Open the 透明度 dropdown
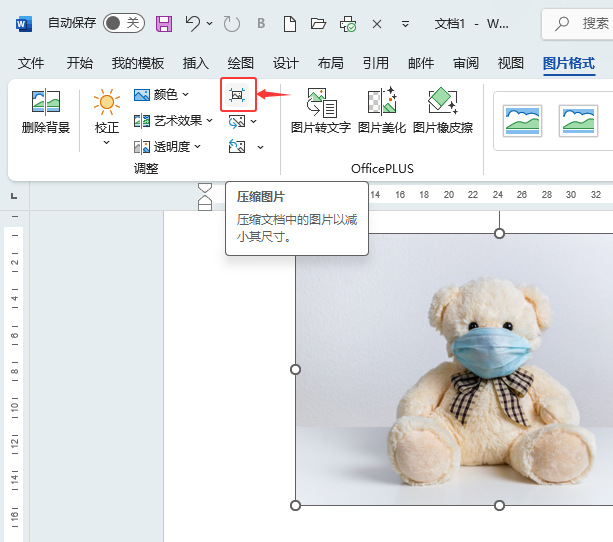Screen dimensions: 613x542 point(167,147)
